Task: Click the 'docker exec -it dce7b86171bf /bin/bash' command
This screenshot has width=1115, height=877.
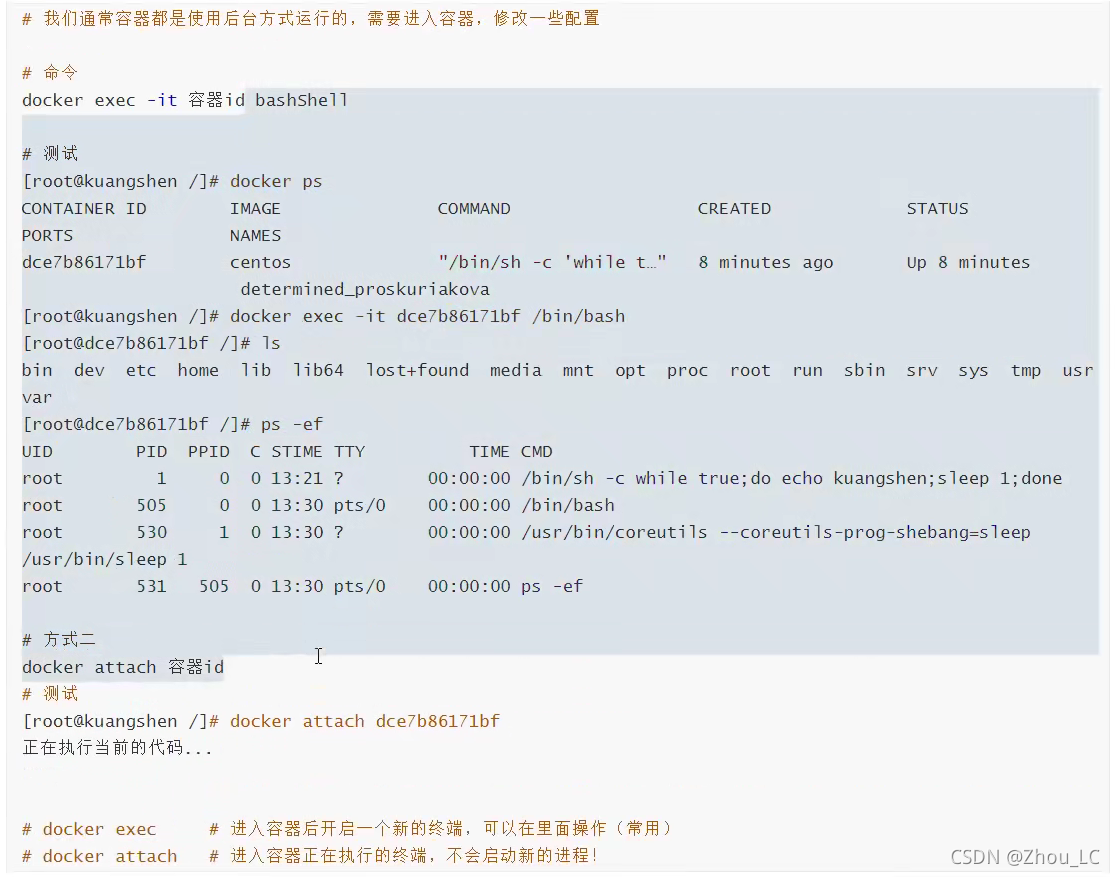Action: tap(427, 317)
